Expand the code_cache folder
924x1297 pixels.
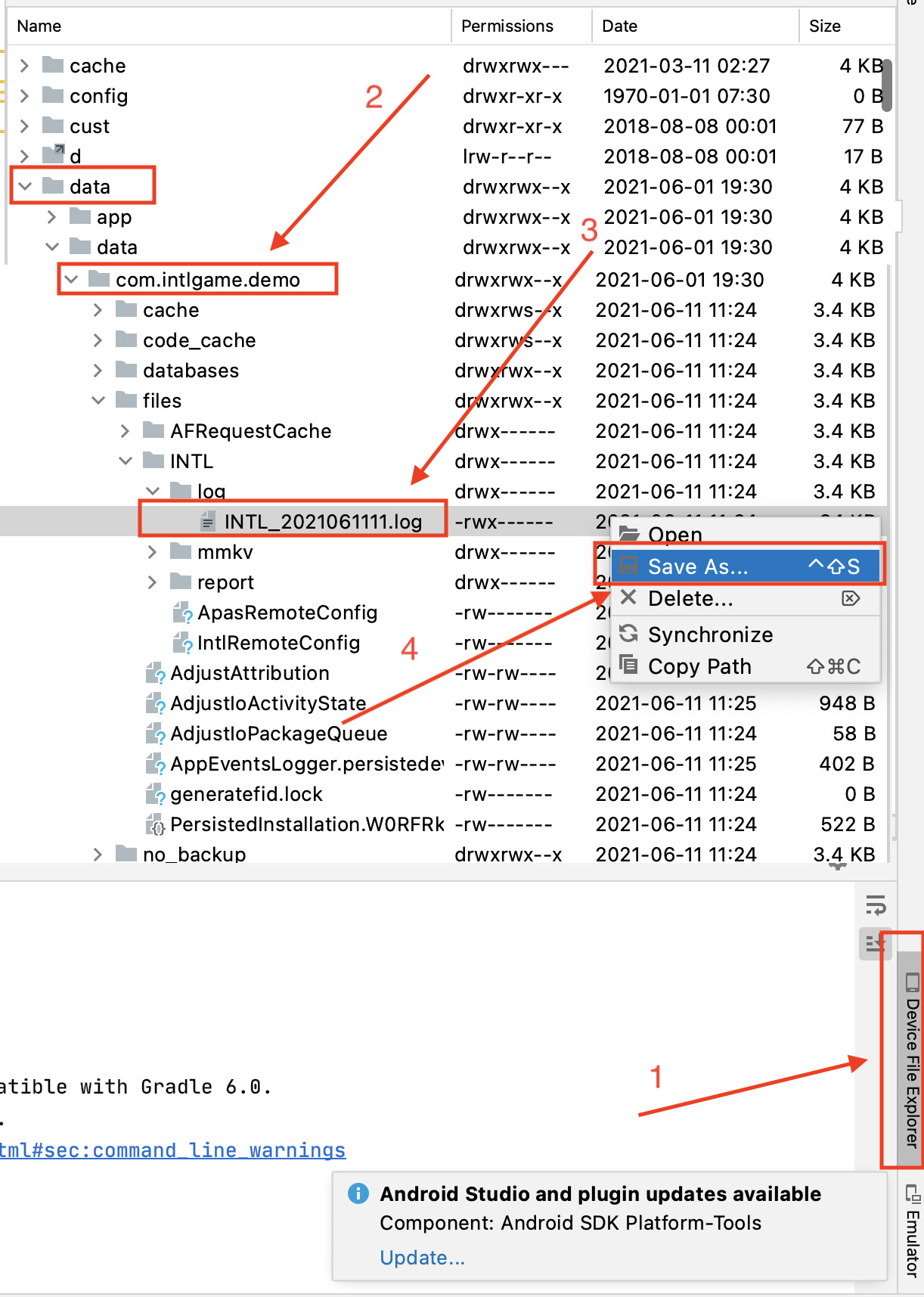tap(98, 340)
